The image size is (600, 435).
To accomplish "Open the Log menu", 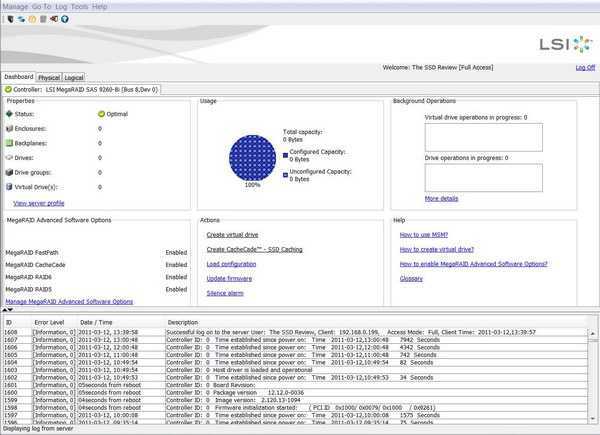I will click(x=61, y=7).
